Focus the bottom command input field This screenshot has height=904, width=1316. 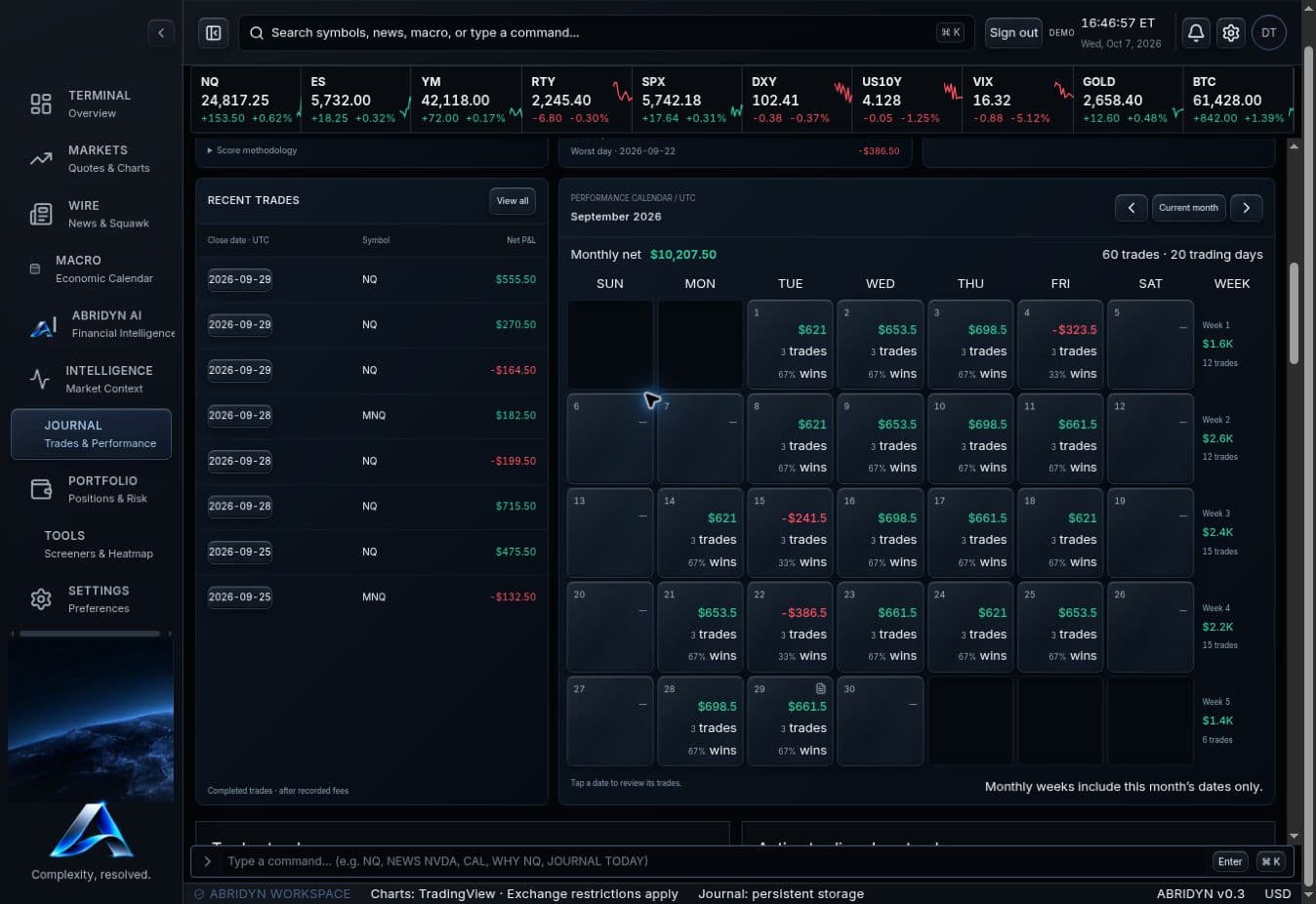[x=713, y=861]
